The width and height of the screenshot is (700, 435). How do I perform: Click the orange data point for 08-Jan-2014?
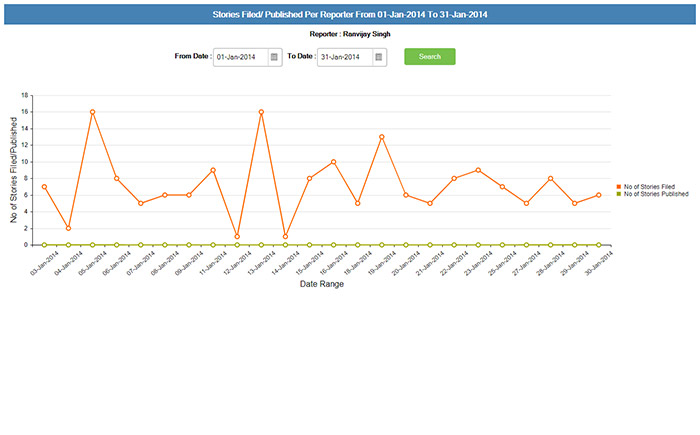tap(165, 195)
